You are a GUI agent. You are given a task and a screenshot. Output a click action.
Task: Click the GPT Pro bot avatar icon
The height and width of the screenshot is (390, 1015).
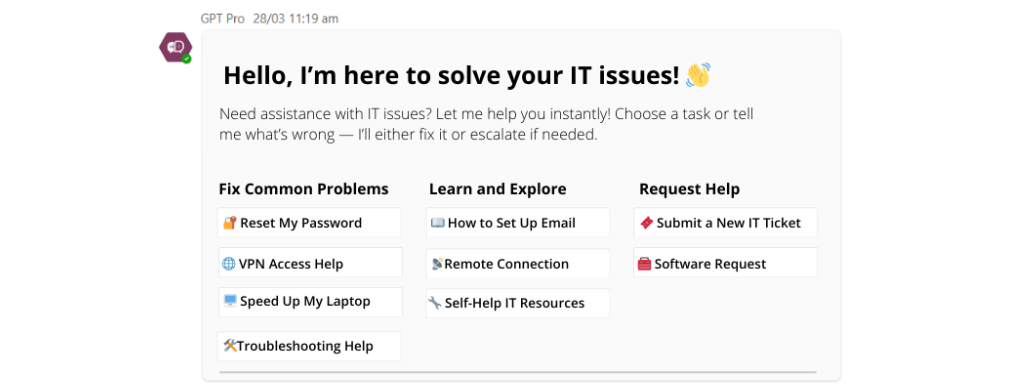pyautogui.click(x=175, y=47)
